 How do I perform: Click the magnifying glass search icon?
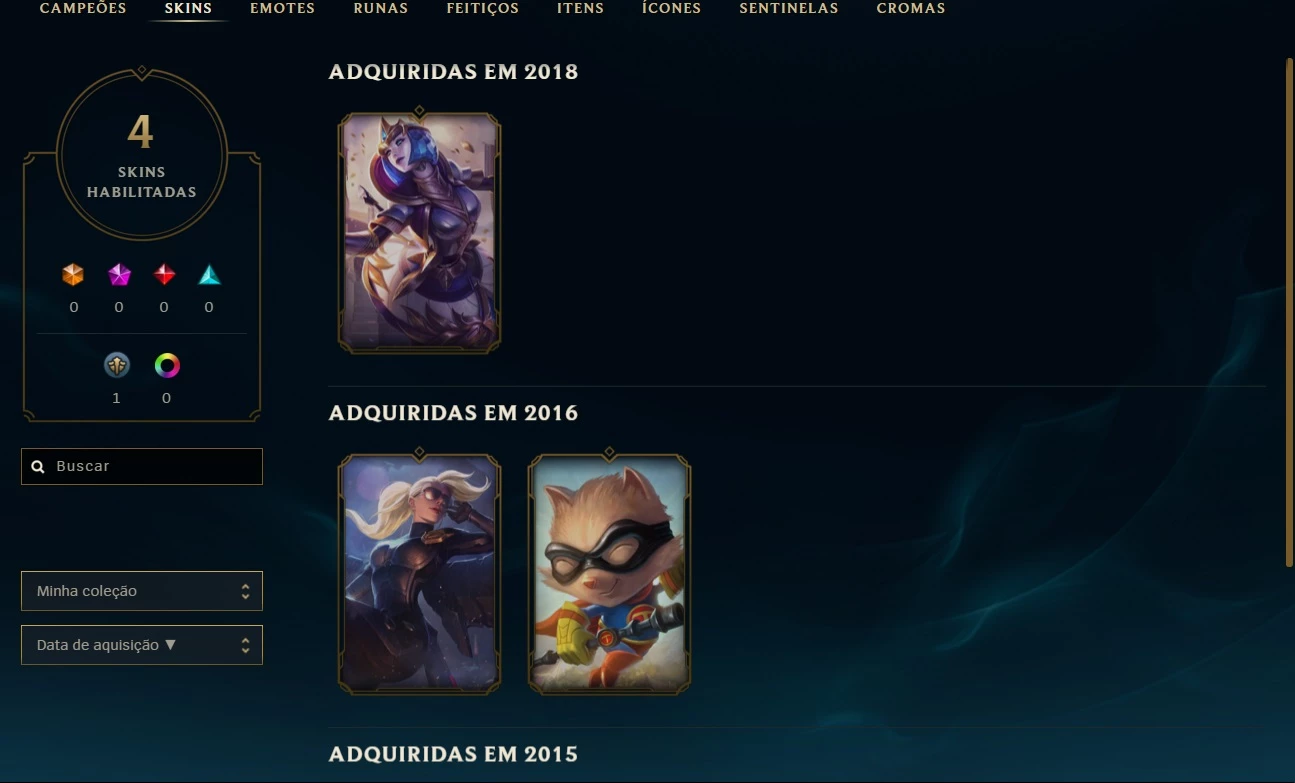38,466
